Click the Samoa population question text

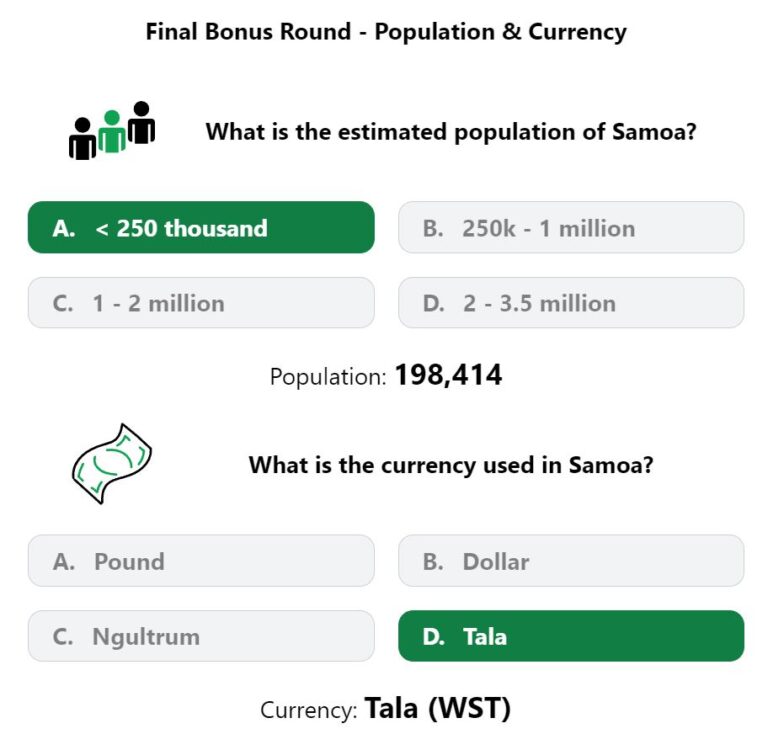(x=451, y=132)
